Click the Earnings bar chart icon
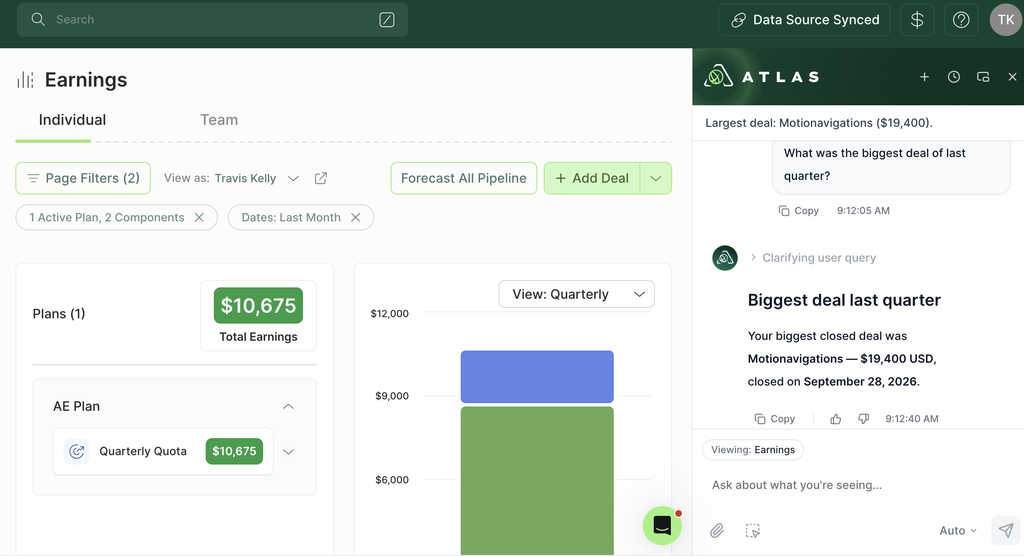 click(25, 80)
